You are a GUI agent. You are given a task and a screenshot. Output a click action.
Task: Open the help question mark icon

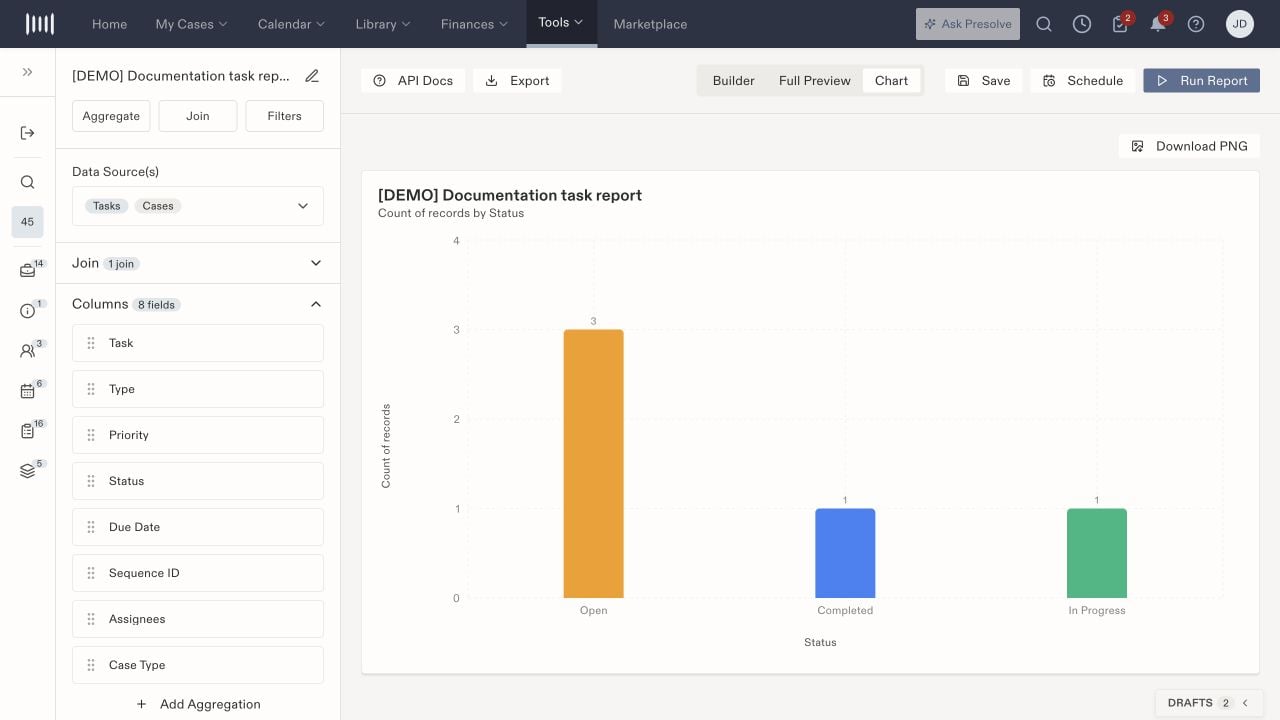[1196, 24]
